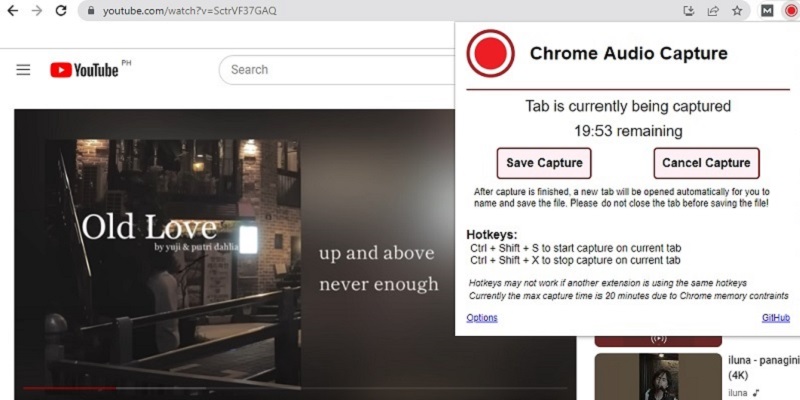This screenshot has height=400, width=800.
Task: Bookmark this page with the star icon
Action: coord(737,11)
